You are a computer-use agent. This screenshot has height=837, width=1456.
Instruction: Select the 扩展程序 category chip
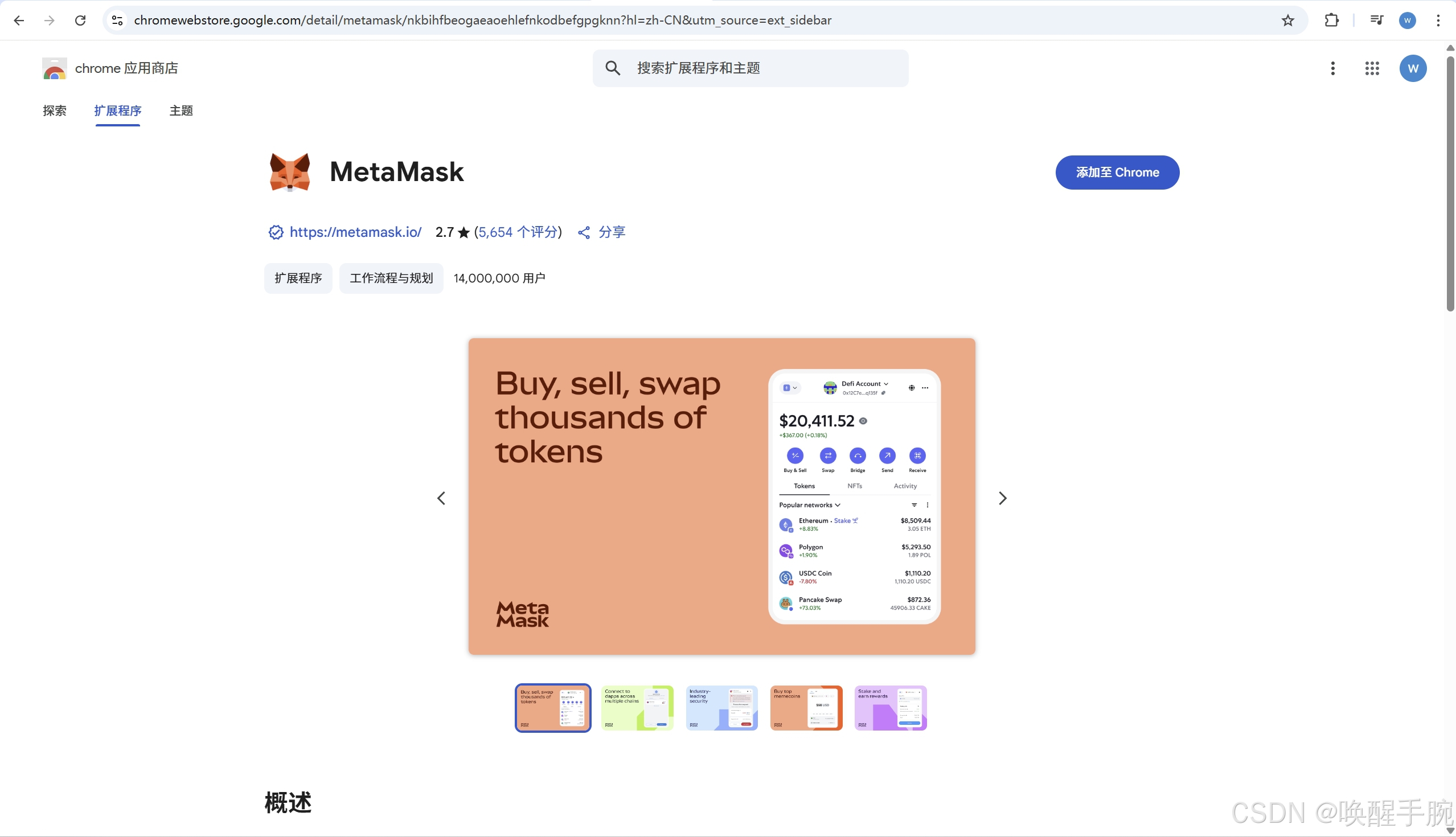(x=298, y=278)
